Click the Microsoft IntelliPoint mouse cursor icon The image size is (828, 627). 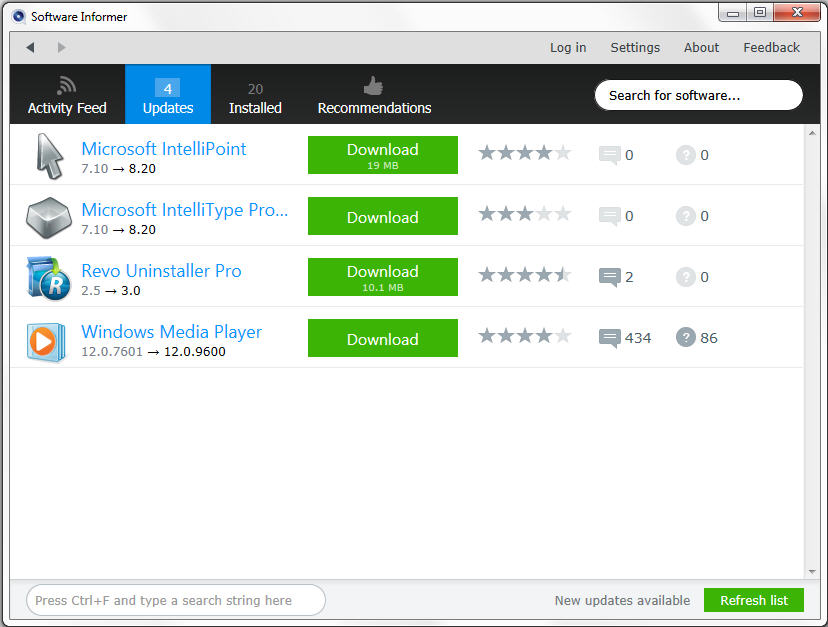48,155
